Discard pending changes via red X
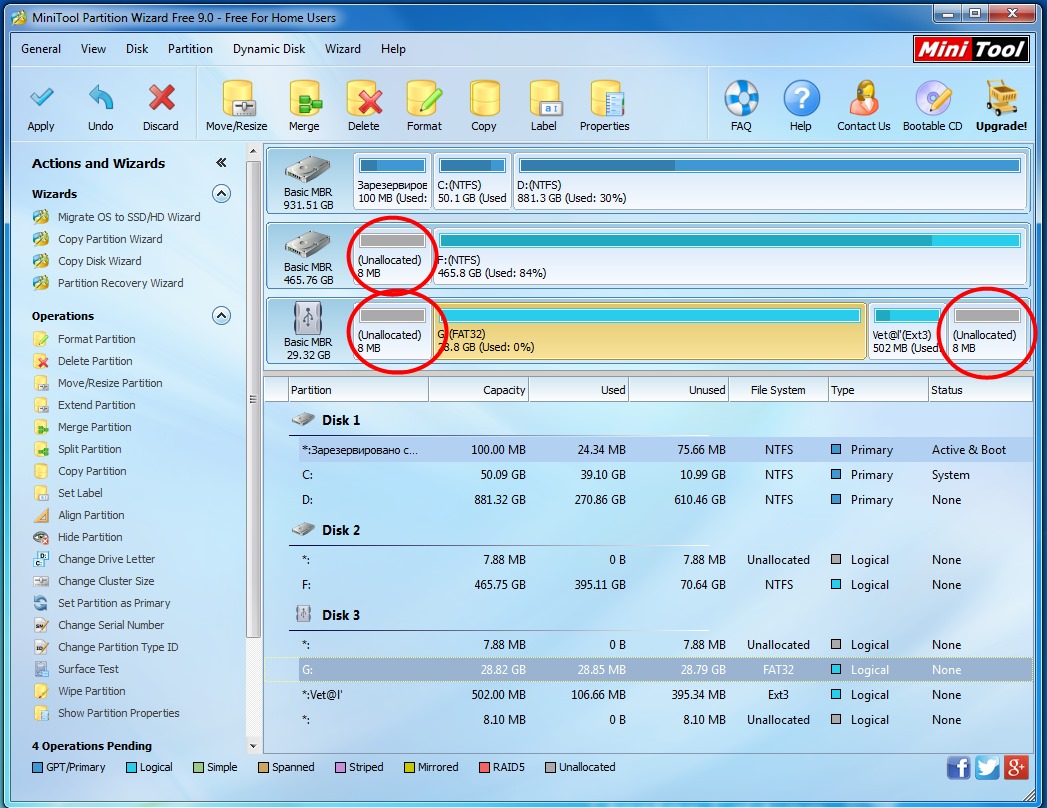 coord(161,97)
